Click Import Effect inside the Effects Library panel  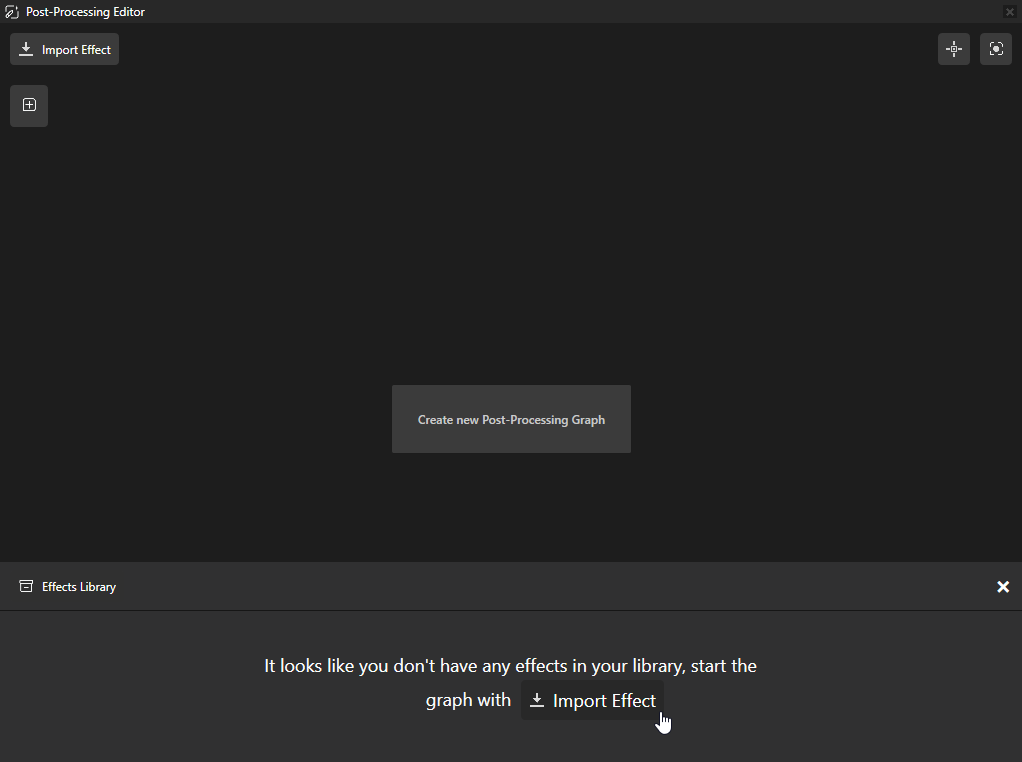pos(591,700)
